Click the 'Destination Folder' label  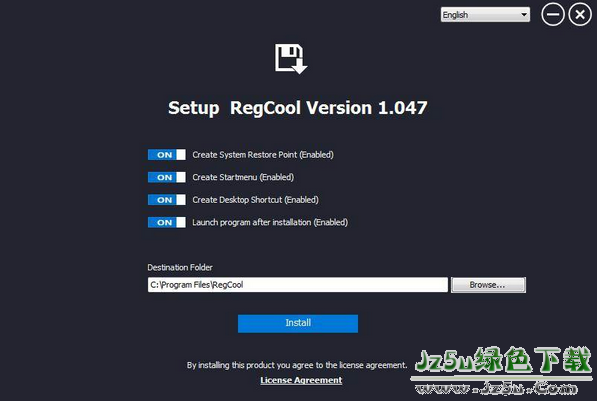180,267
